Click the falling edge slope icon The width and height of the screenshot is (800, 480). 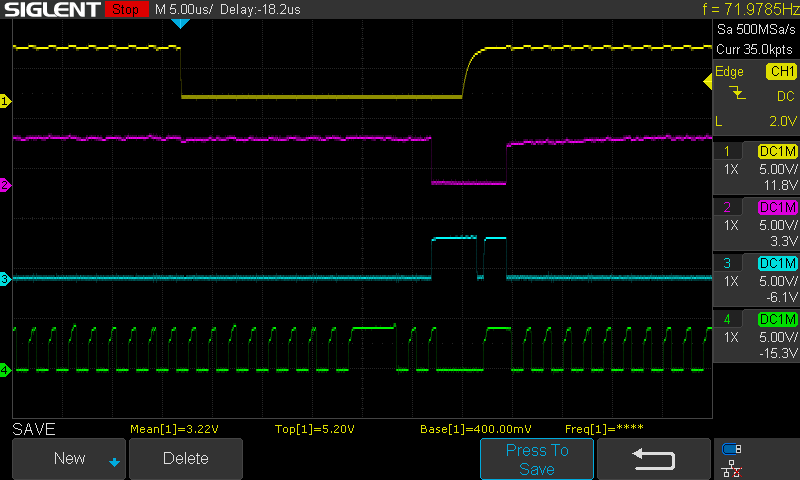click(737, 92)
